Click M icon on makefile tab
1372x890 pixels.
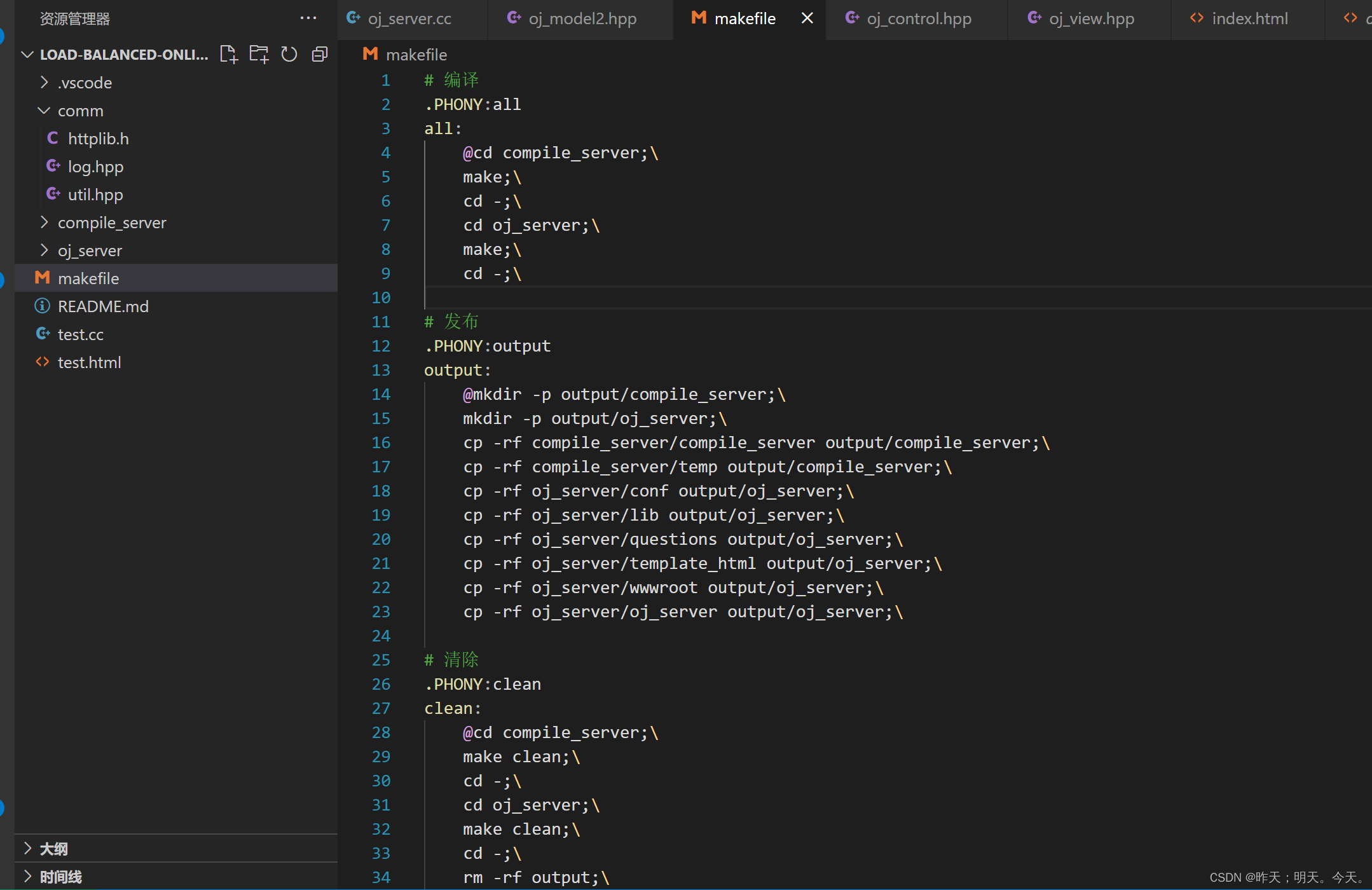pyautogui.click(x=699, y=18)
